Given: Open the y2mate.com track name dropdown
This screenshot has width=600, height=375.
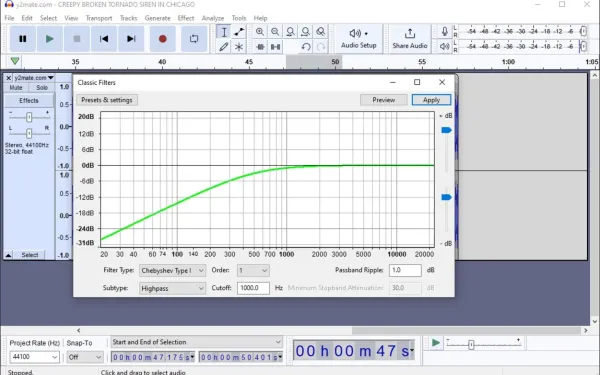Looking at the screenshot, I should coord(34,78).
